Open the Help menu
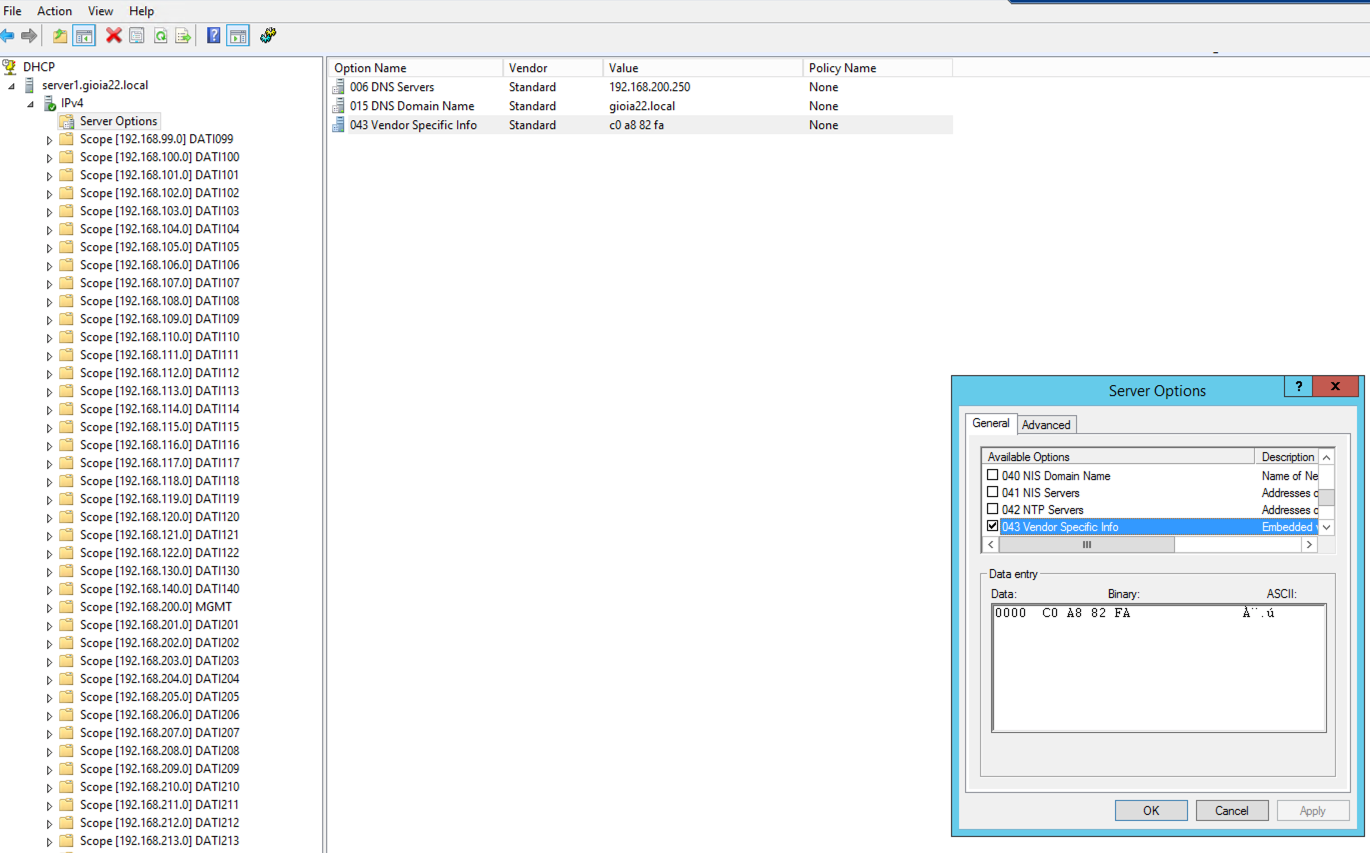This screenshot has height=853, width=1370. click(x=142, y=11)
